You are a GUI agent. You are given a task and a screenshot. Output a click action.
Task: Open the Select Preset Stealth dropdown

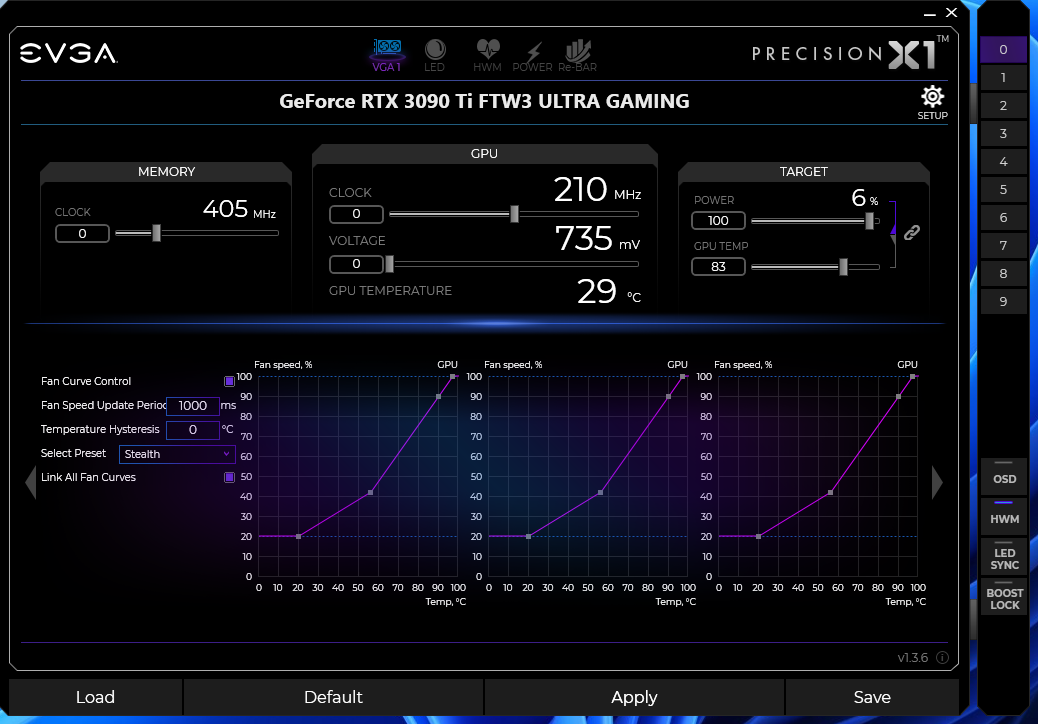click(177, 454)
